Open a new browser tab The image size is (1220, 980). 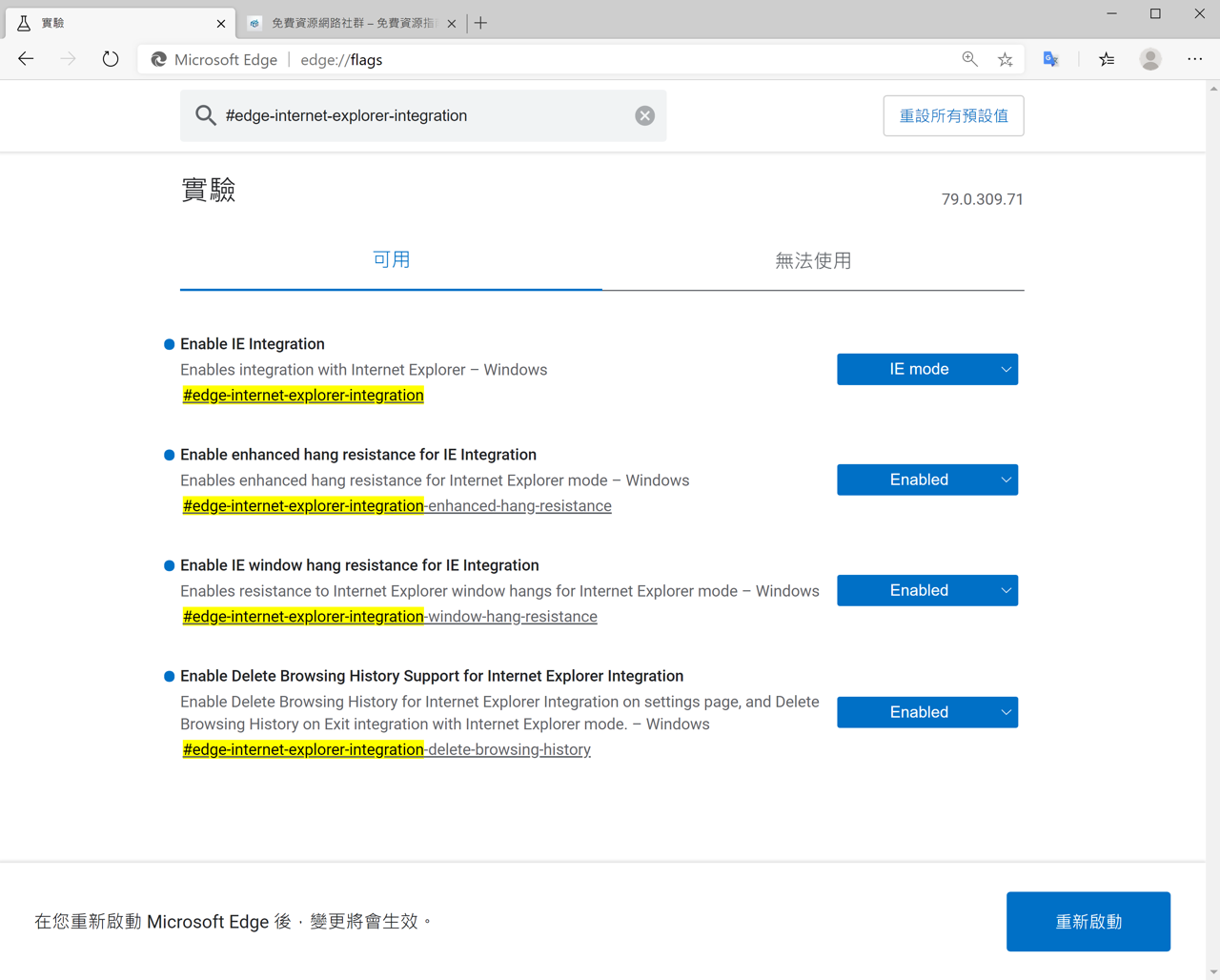click(x=480, y=23)
